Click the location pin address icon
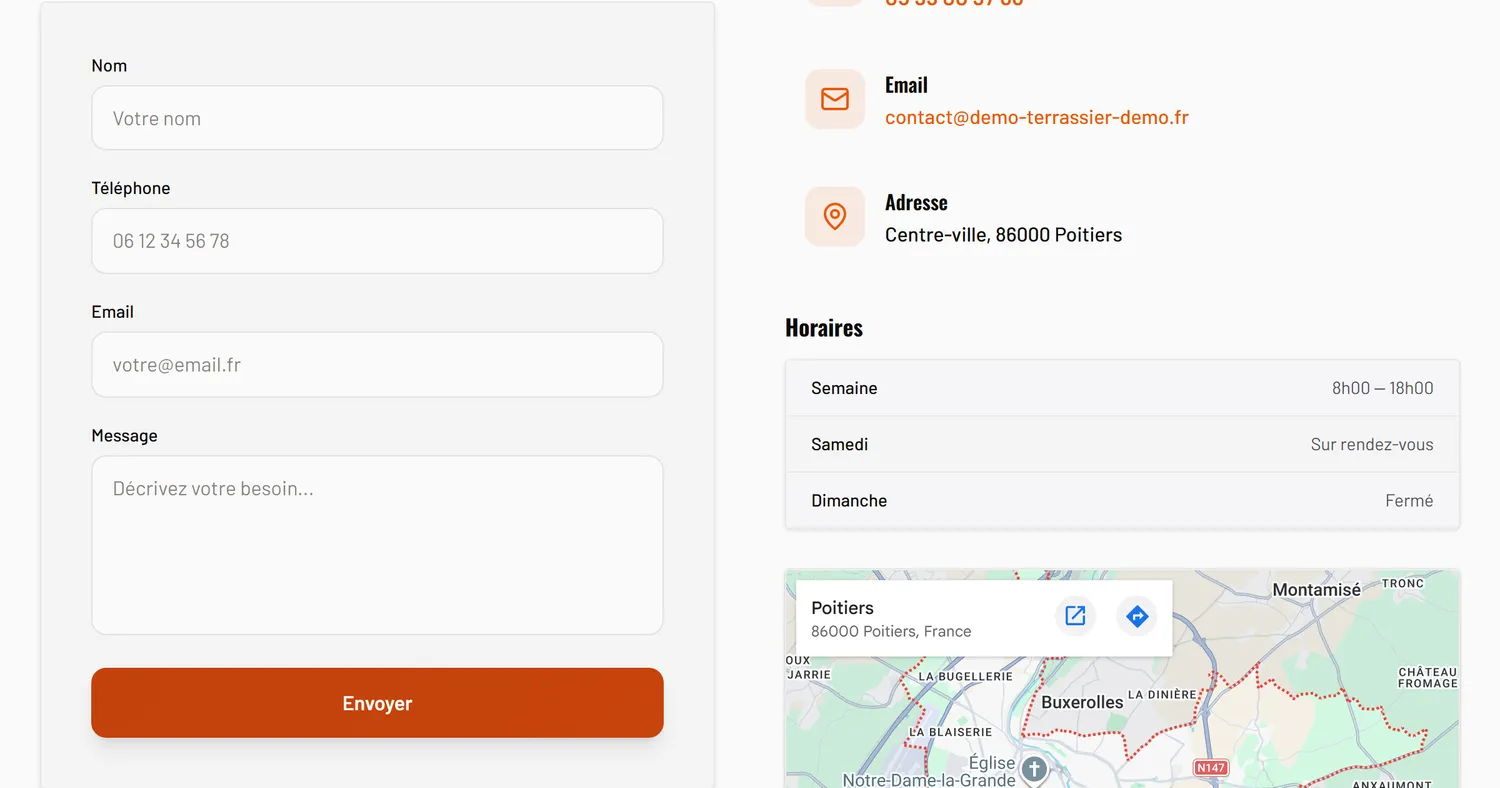1500x788 pixels. pos(835,216)
